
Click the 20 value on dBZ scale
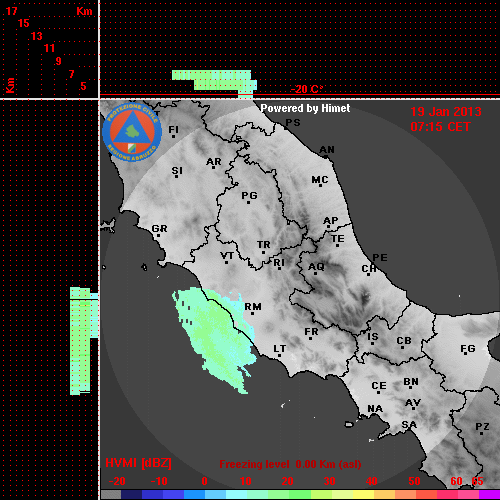tap(287, 481)
